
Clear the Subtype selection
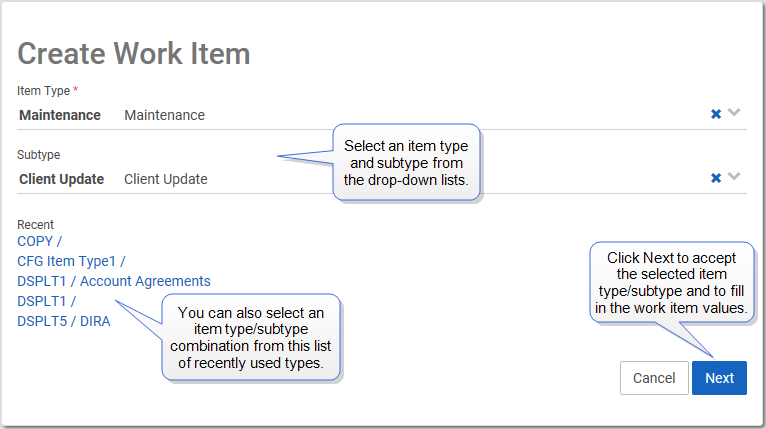point(716,178)
